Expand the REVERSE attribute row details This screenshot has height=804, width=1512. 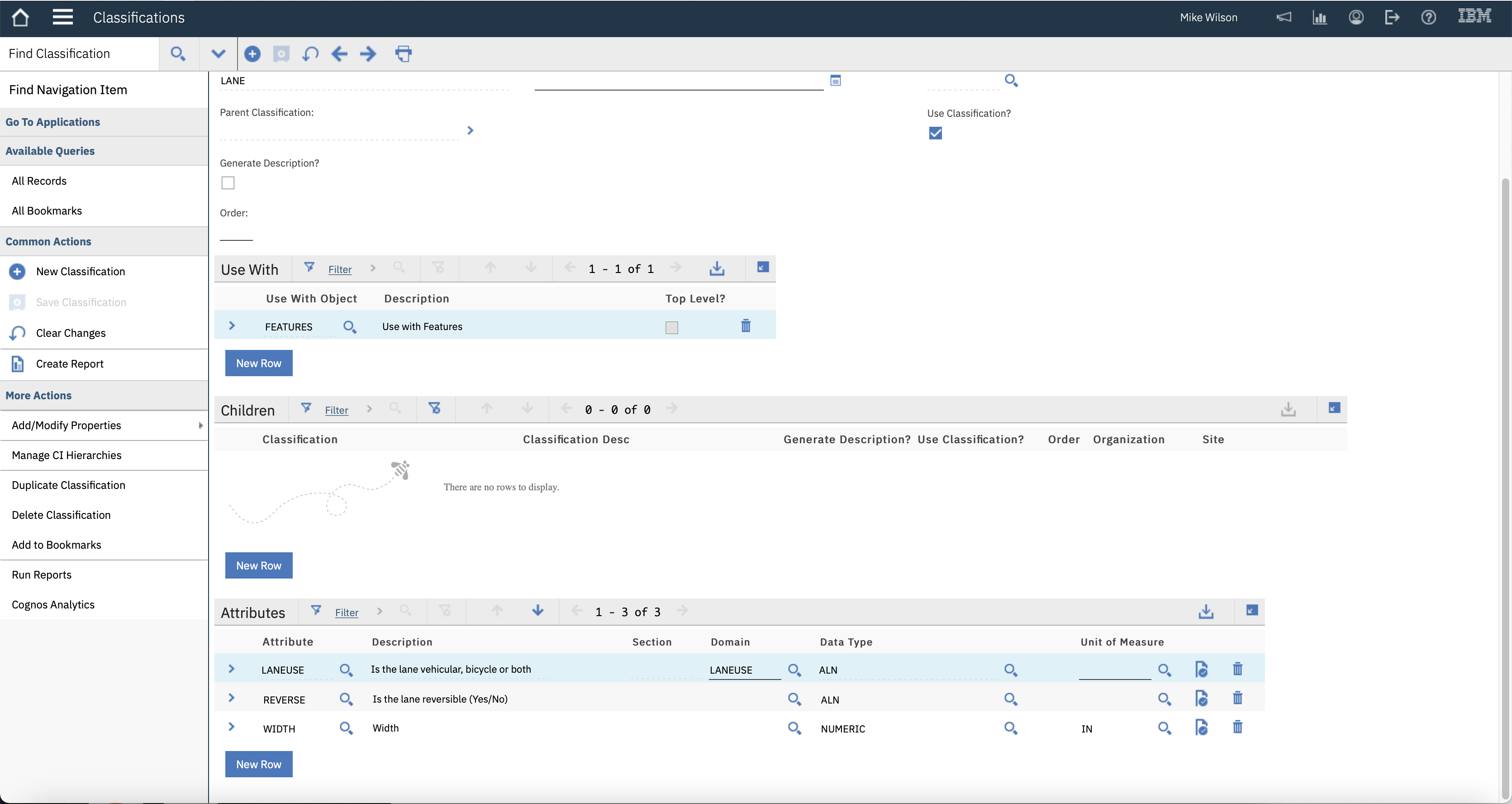[231, 698]
